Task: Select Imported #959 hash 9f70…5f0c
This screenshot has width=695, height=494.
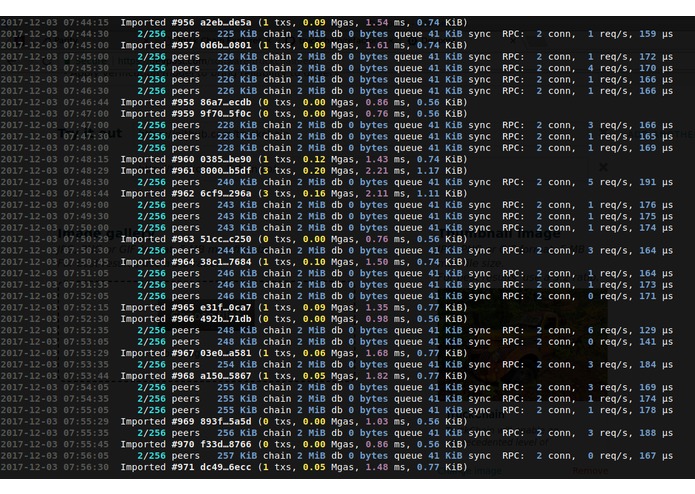Action: pos(226,113)
